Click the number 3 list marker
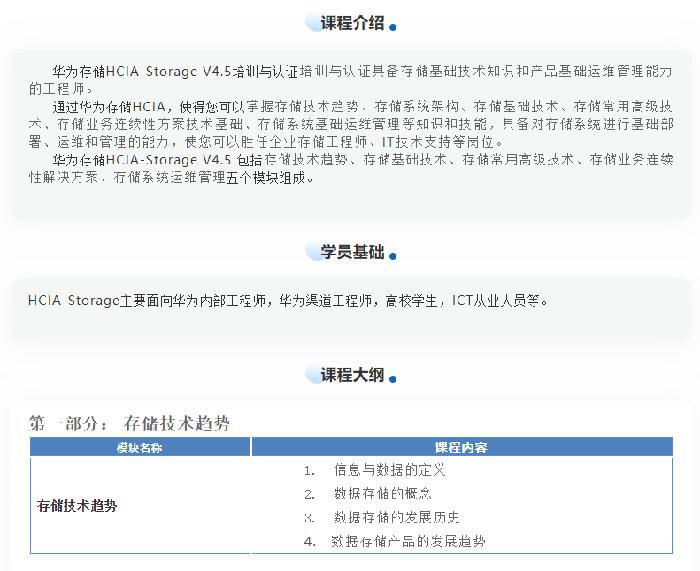Image resolution: width=700 pixels, height=571 pixels. click(x=310, y=517)
